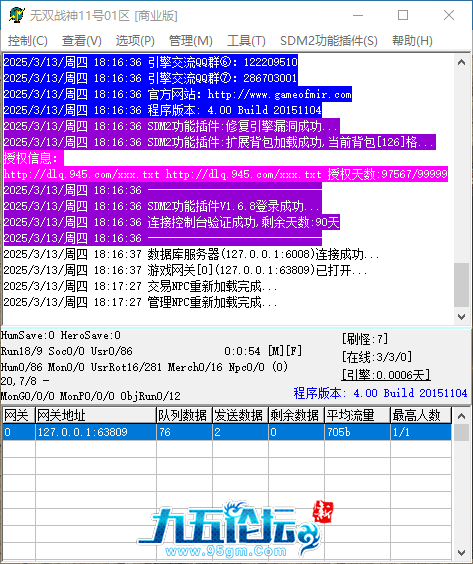Click the 发送数据 column header

click(240, 415)
